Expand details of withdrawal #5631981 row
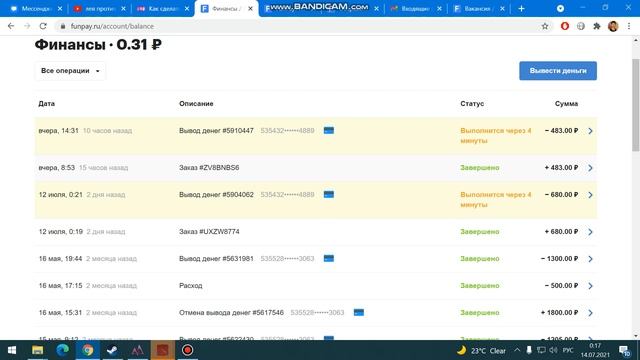640x360 pixels. (590, 259)
